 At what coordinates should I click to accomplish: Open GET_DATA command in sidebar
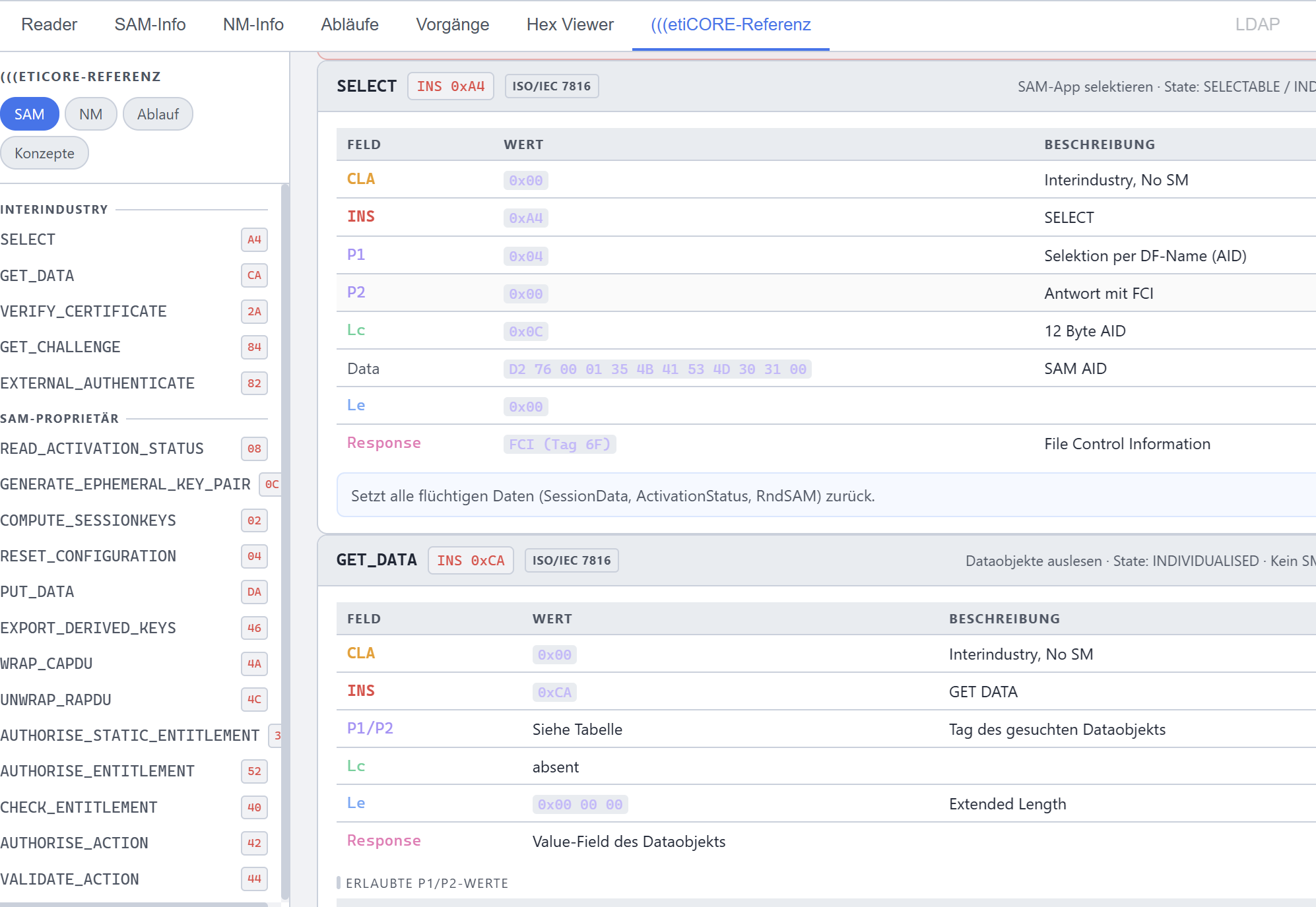[134, 276]
